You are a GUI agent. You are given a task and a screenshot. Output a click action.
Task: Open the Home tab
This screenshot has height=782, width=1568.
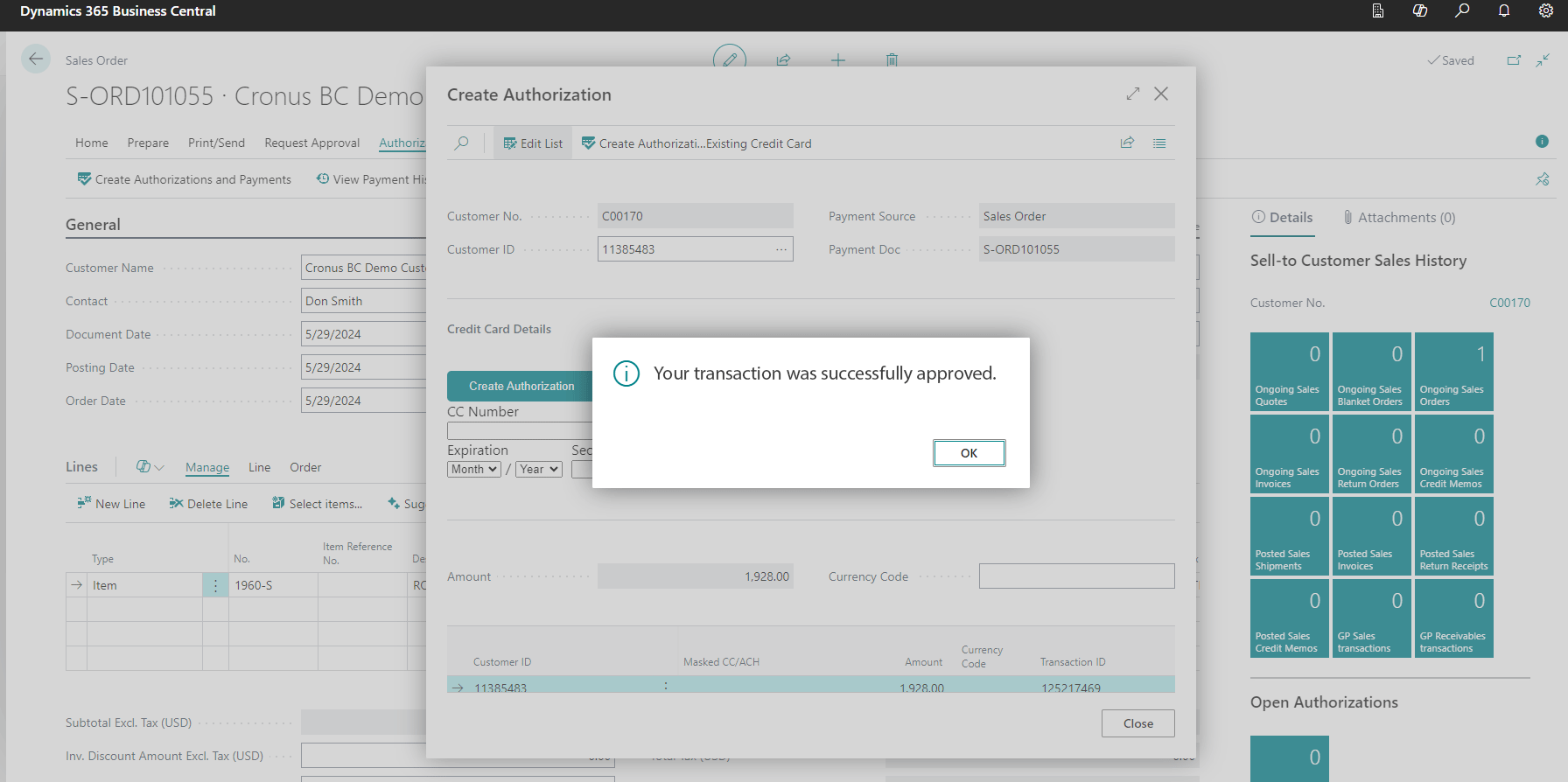point(92,143)
